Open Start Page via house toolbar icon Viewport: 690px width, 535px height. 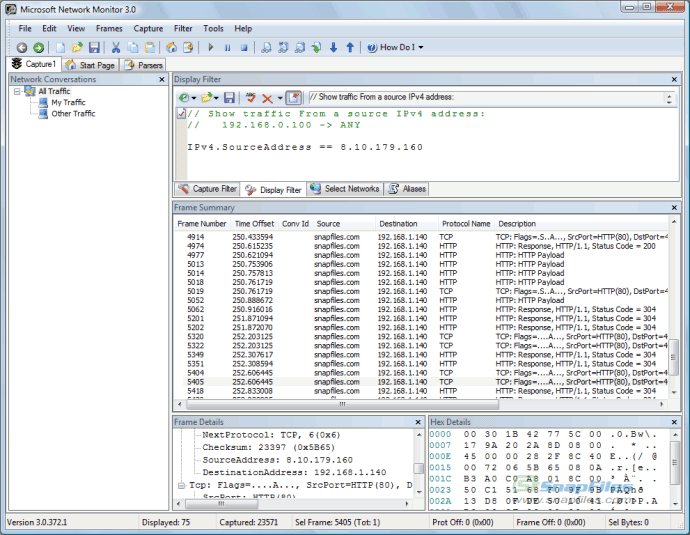[x=172, y=48]
